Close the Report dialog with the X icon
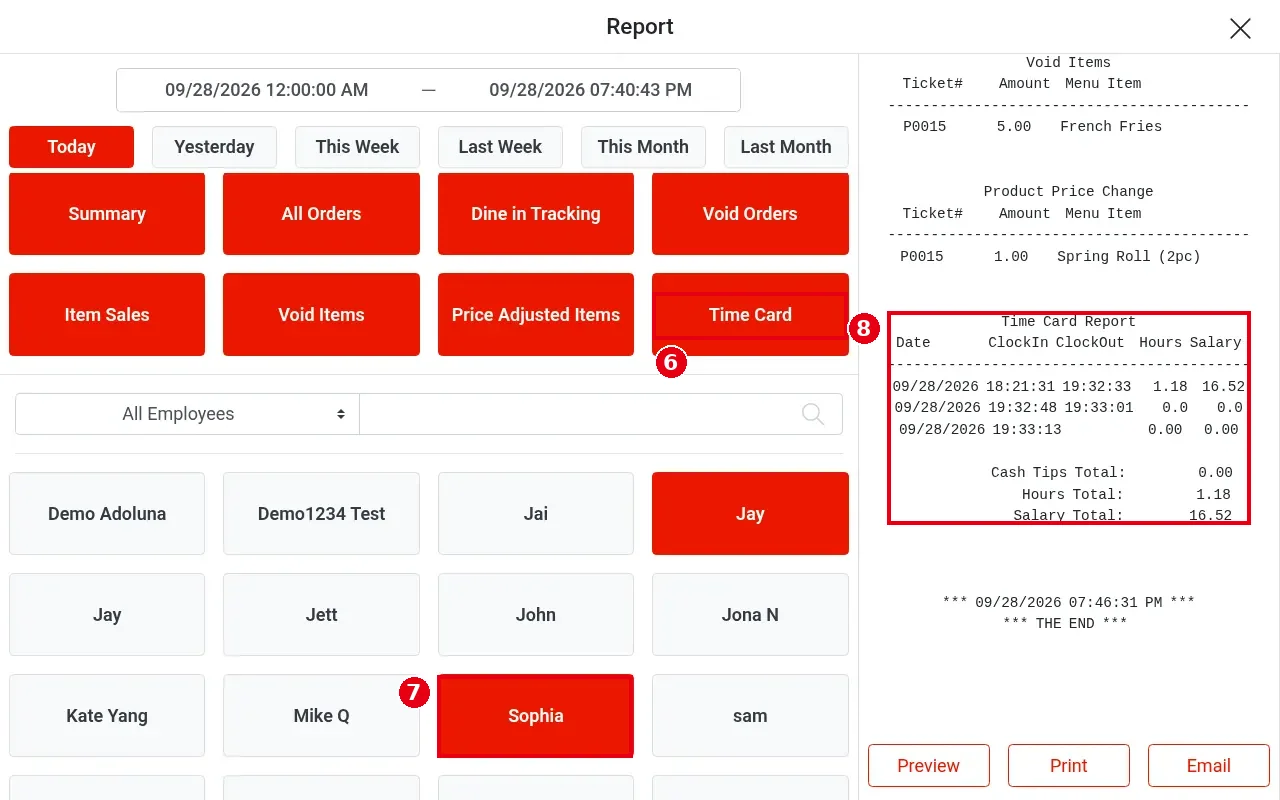 [x=1240, y=28]
